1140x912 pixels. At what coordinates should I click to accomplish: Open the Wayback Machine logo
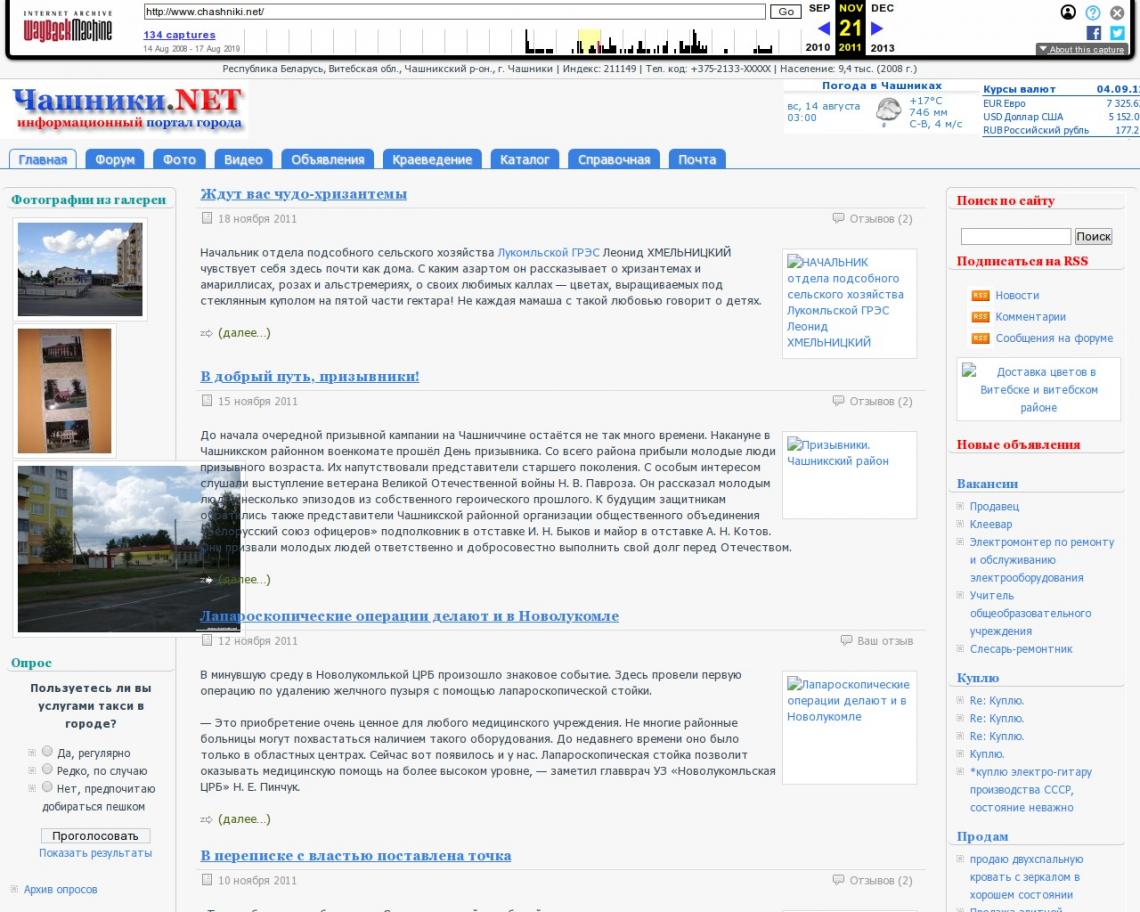click(68, 28)
